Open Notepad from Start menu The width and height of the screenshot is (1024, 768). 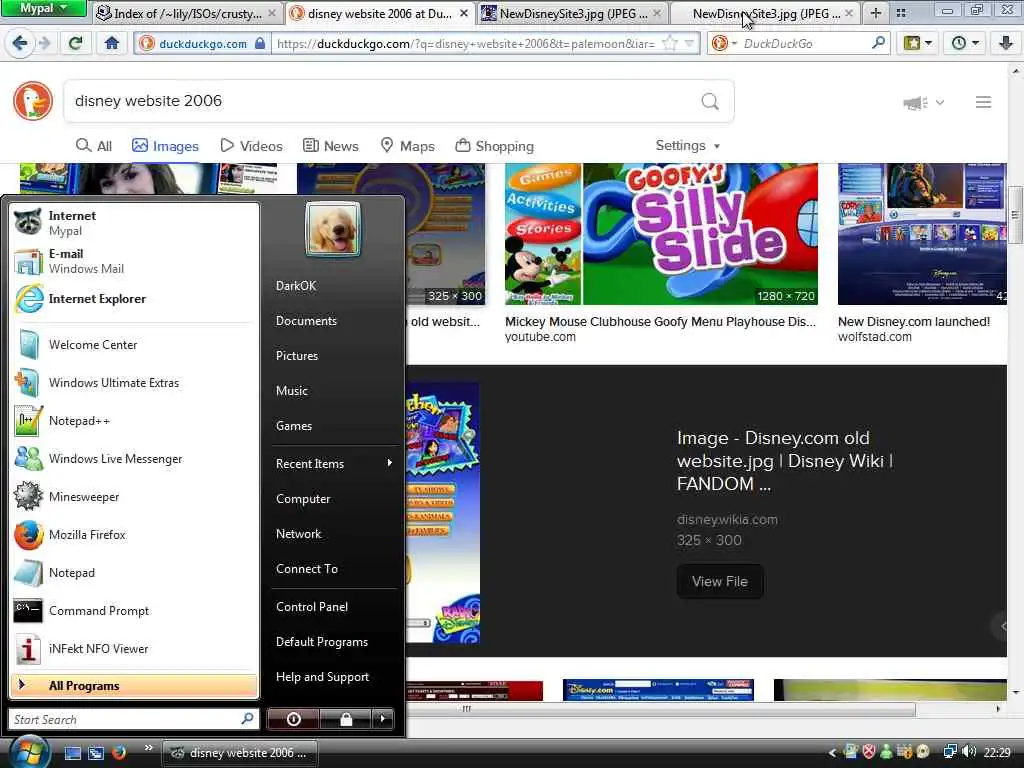tap(134, 573)
